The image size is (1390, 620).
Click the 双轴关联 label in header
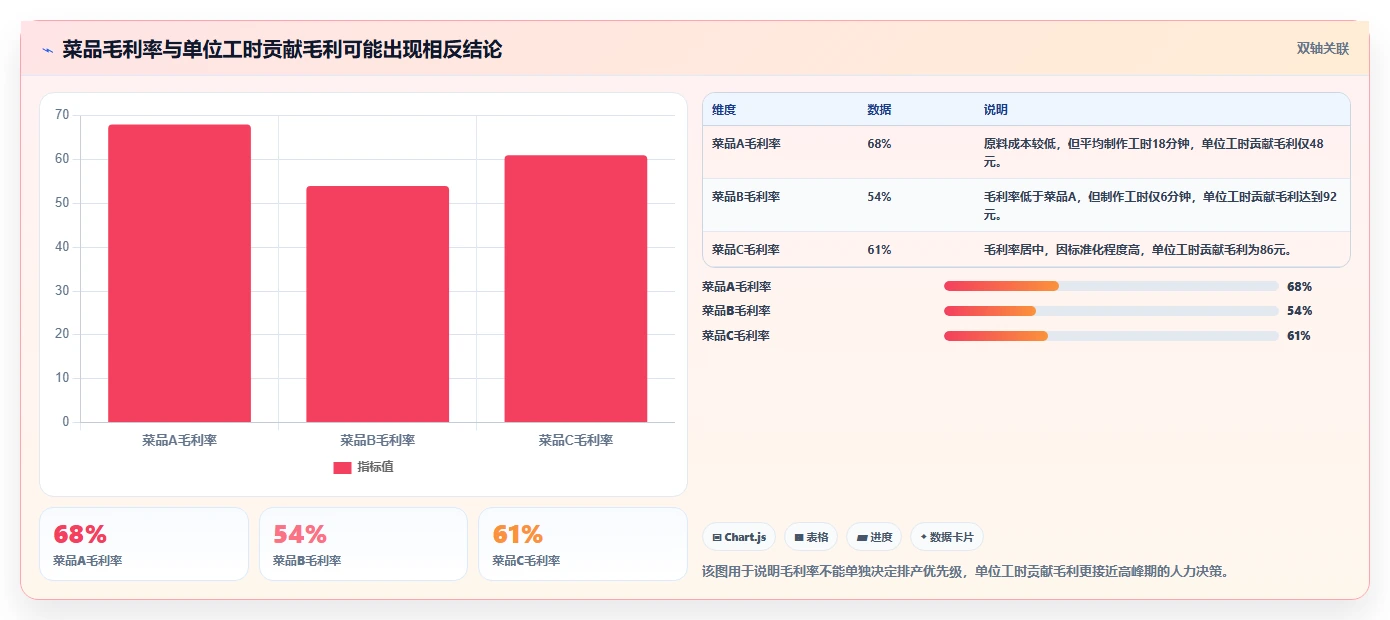pyautogui.click(x=1323, y=49)
